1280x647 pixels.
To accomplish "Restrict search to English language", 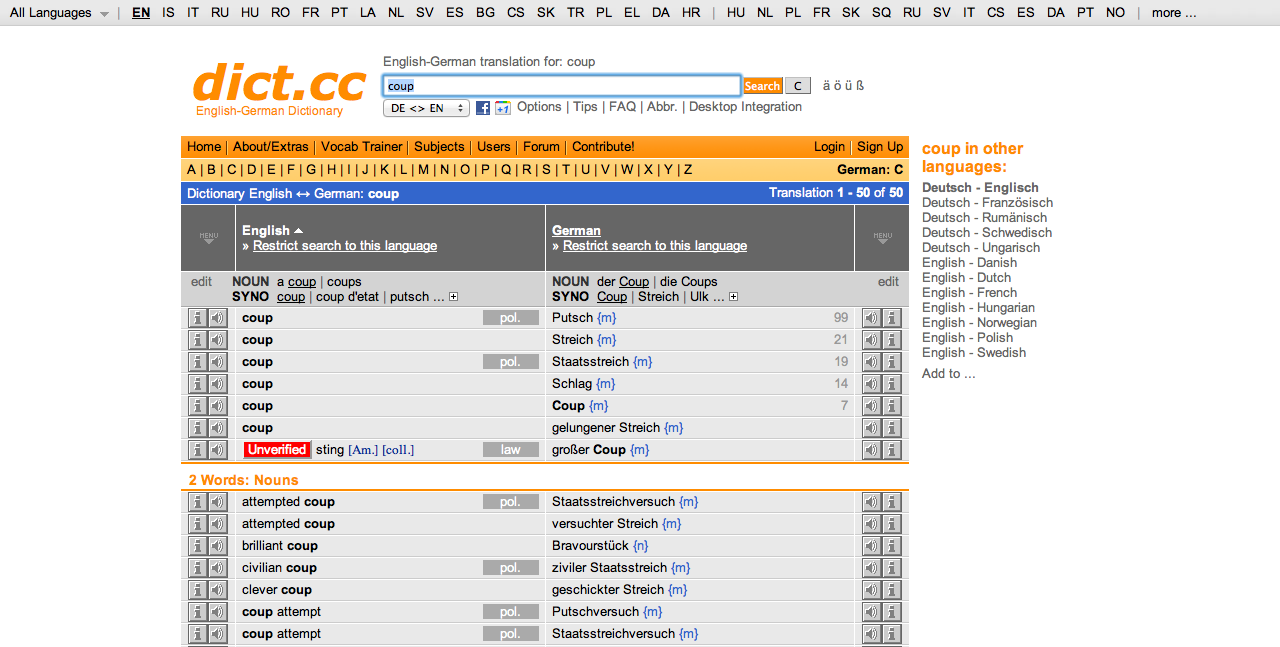I will coord(345,246).
